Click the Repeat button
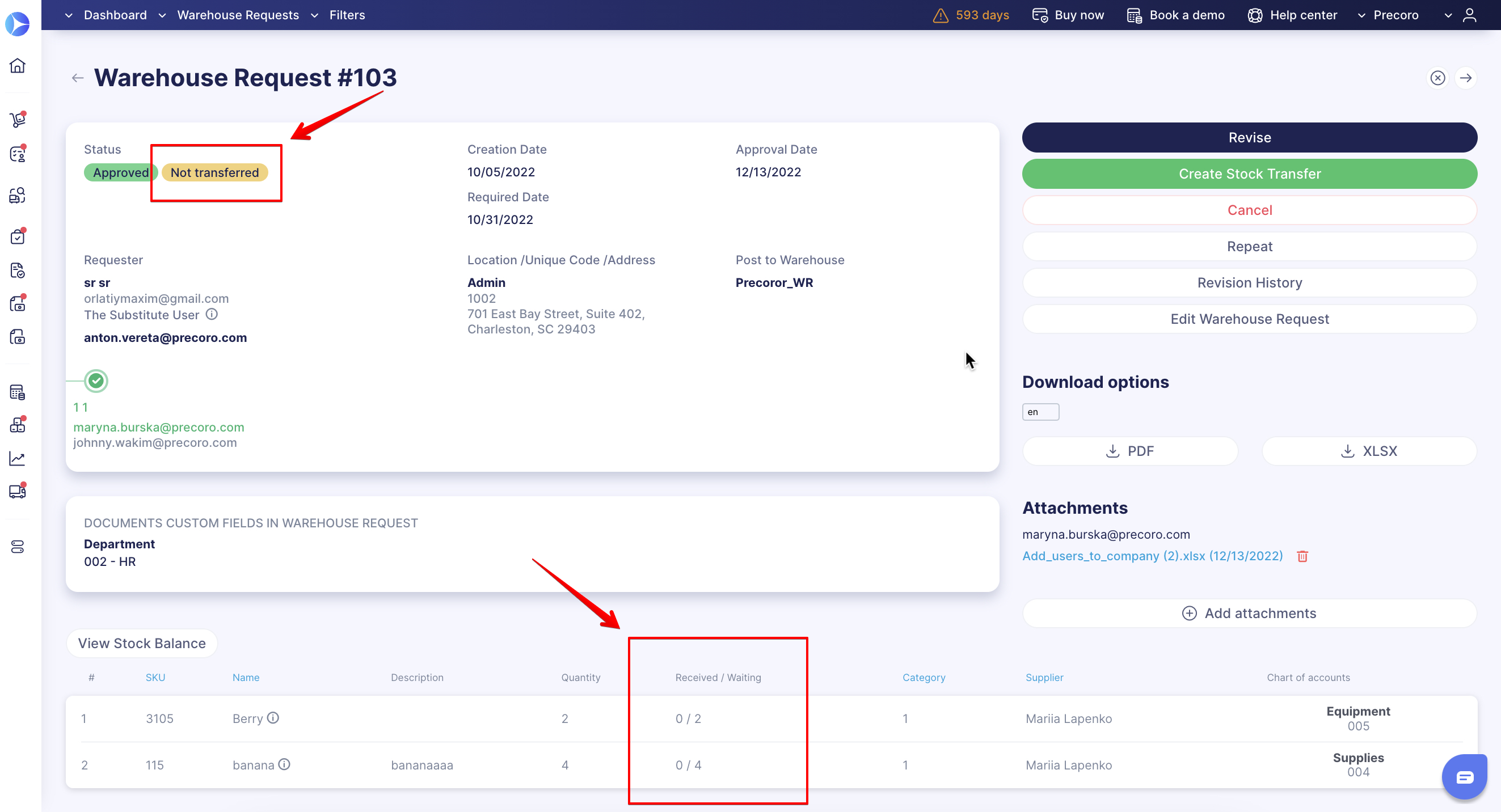The image size is (1501, 812). point(1249,247)
